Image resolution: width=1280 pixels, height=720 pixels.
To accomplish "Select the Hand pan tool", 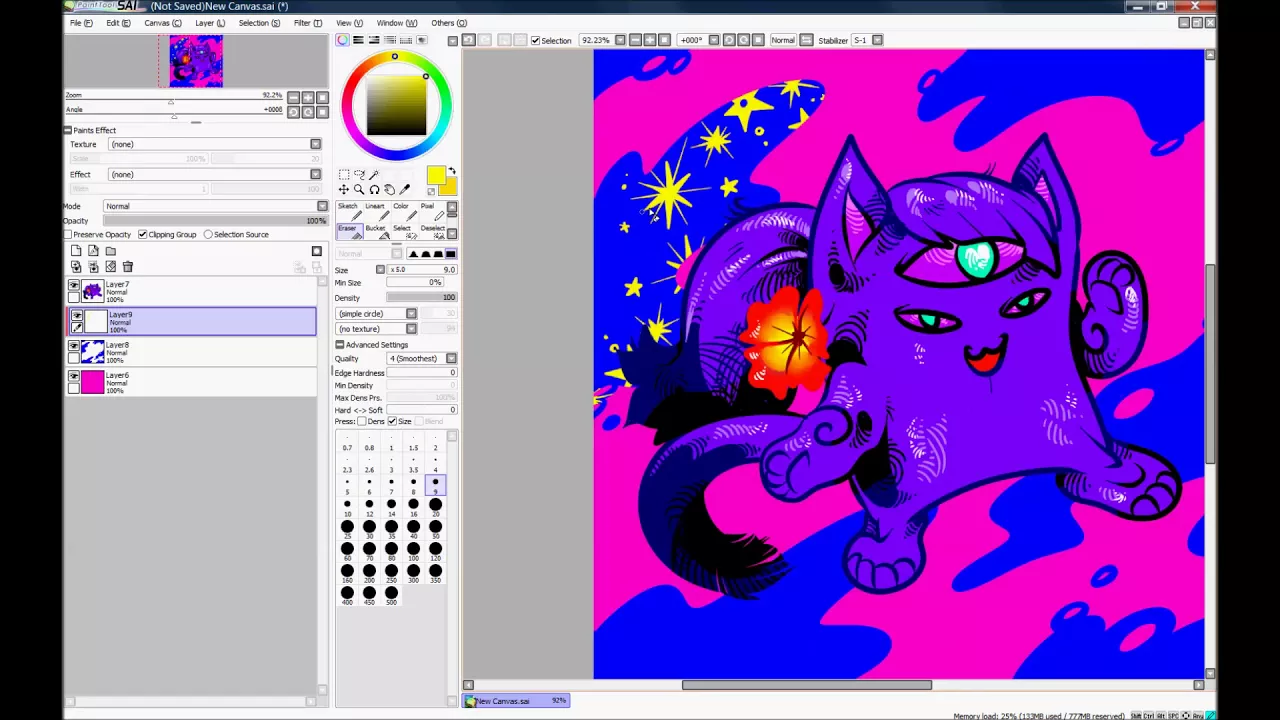I will click(389, 189).
